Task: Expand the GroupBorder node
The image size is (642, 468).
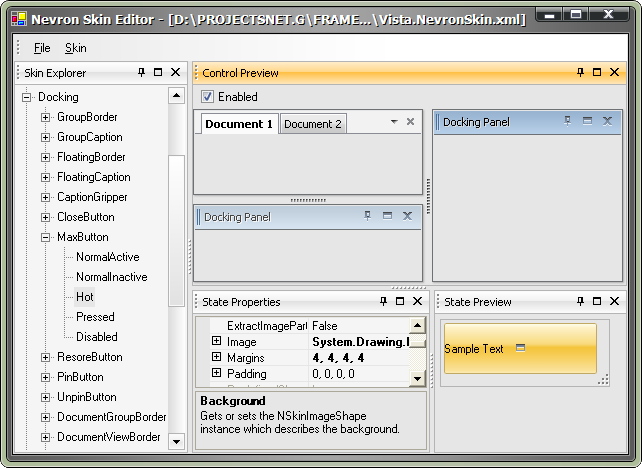Action: [x=45, y=118]
